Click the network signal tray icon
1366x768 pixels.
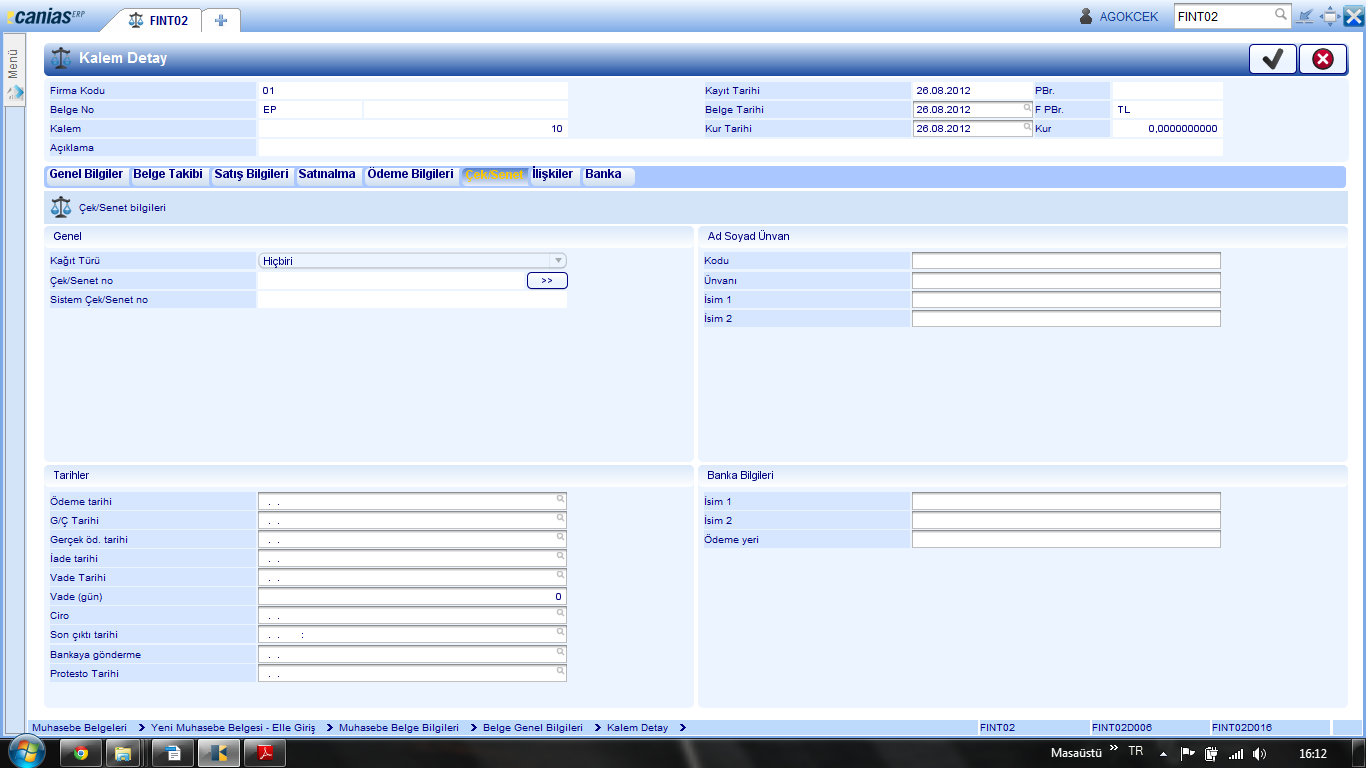[x=1236, y=753]
